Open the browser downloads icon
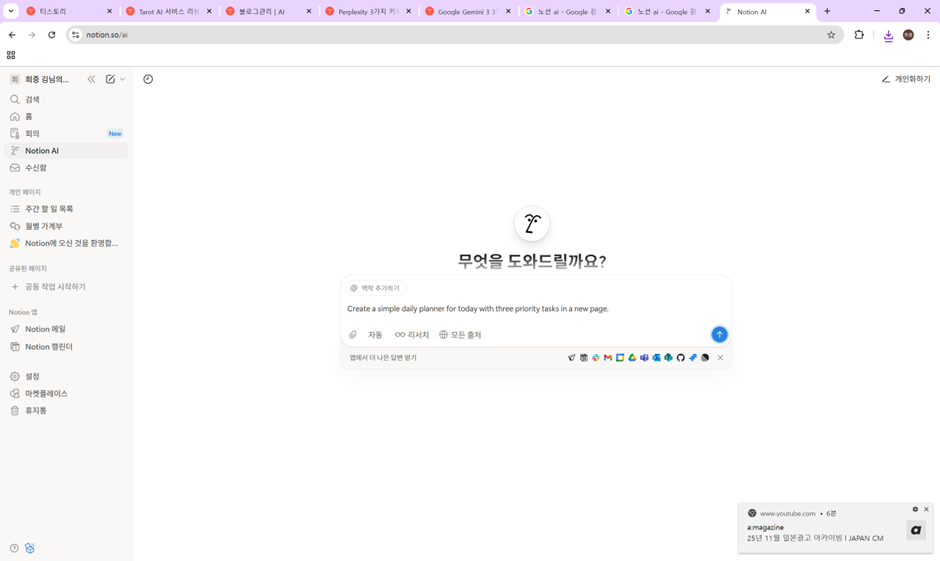 click(x=888, y=35)
